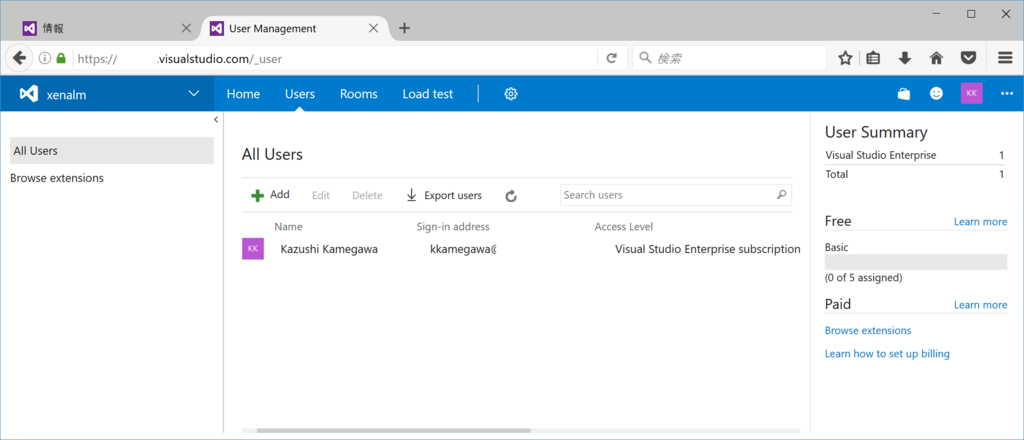The image size is (1024, 440).
Task: Close the User Management browser tab
Action: pyautogui.click(x=374, y=28)
